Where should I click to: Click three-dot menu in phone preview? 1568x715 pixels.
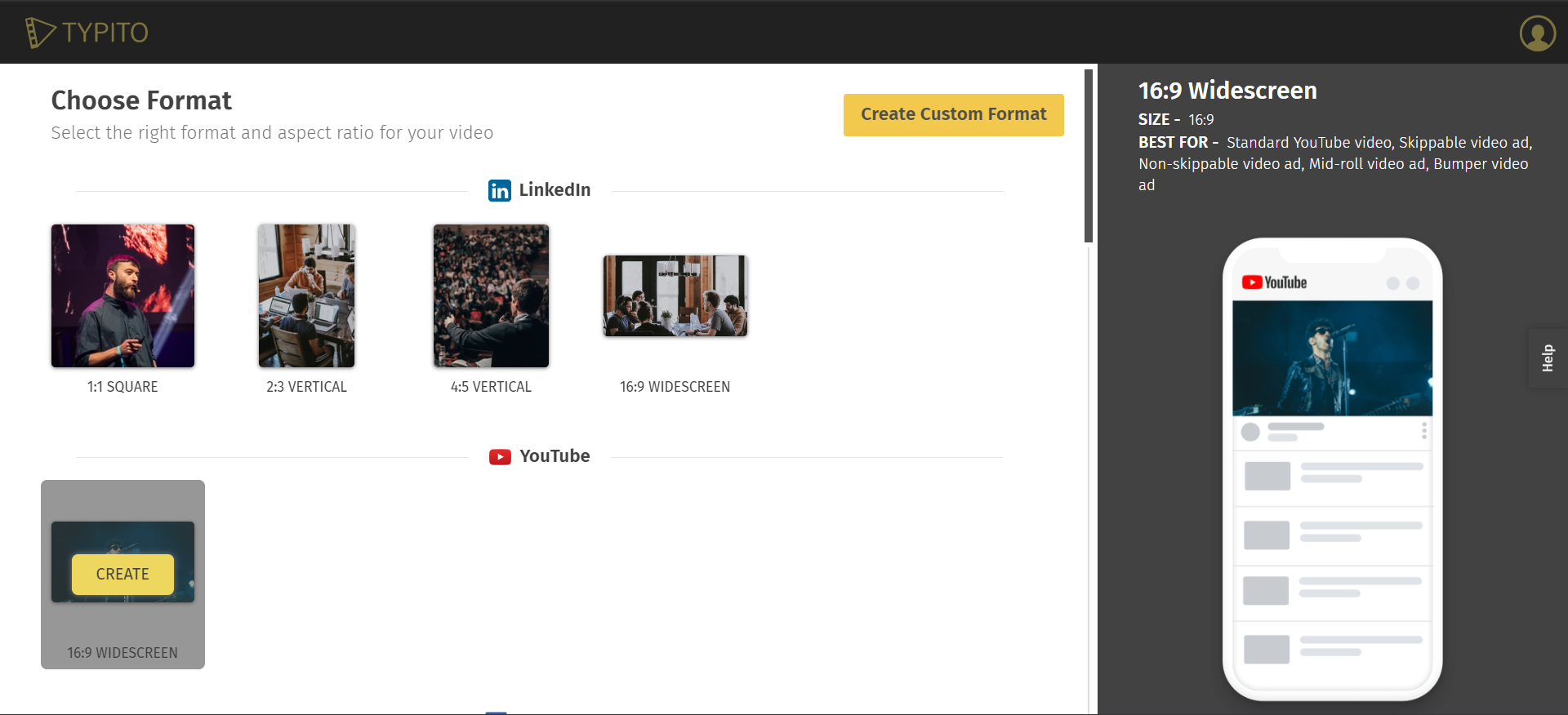(x=1424, y=431)
